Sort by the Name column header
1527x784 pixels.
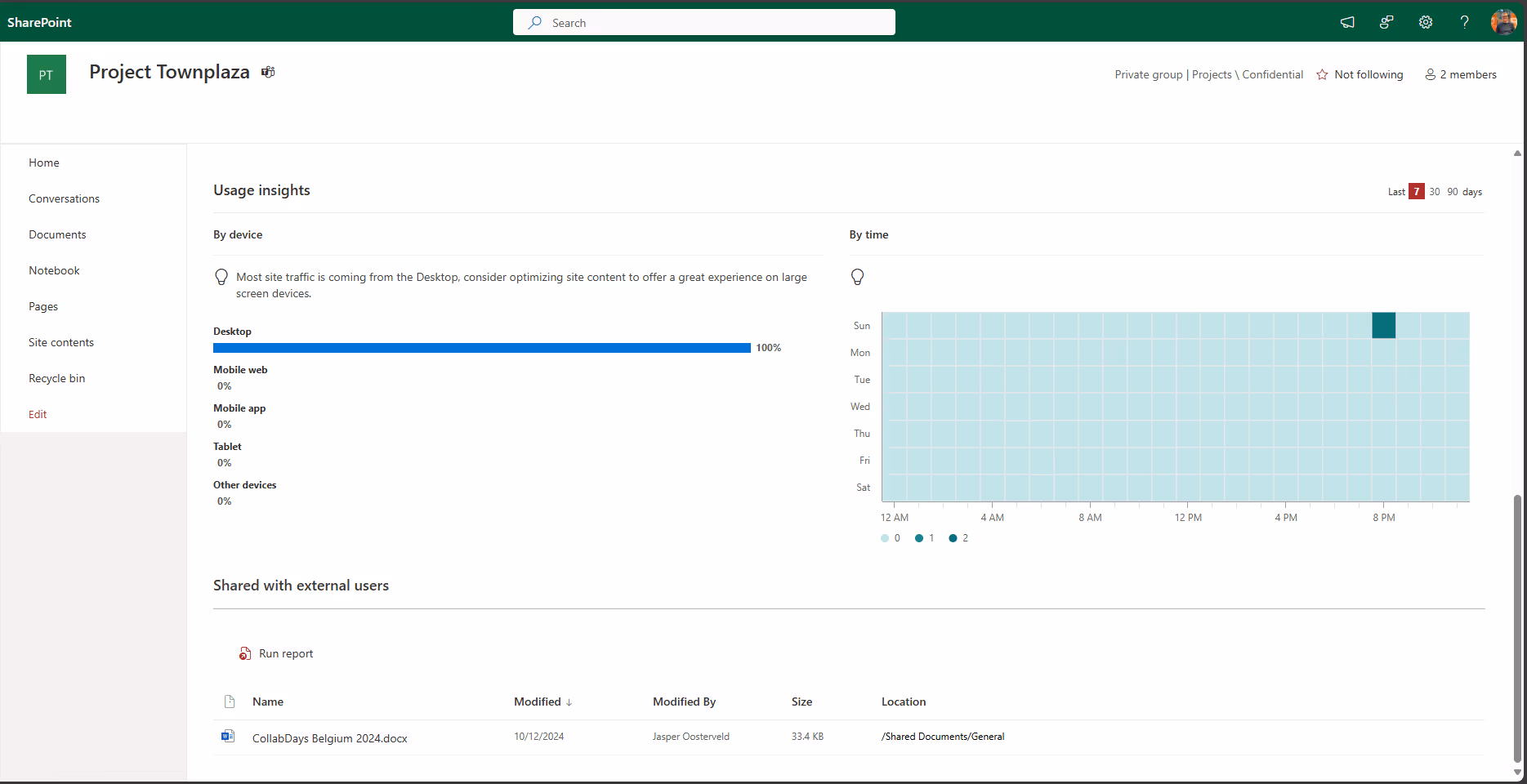click(268, 702)
